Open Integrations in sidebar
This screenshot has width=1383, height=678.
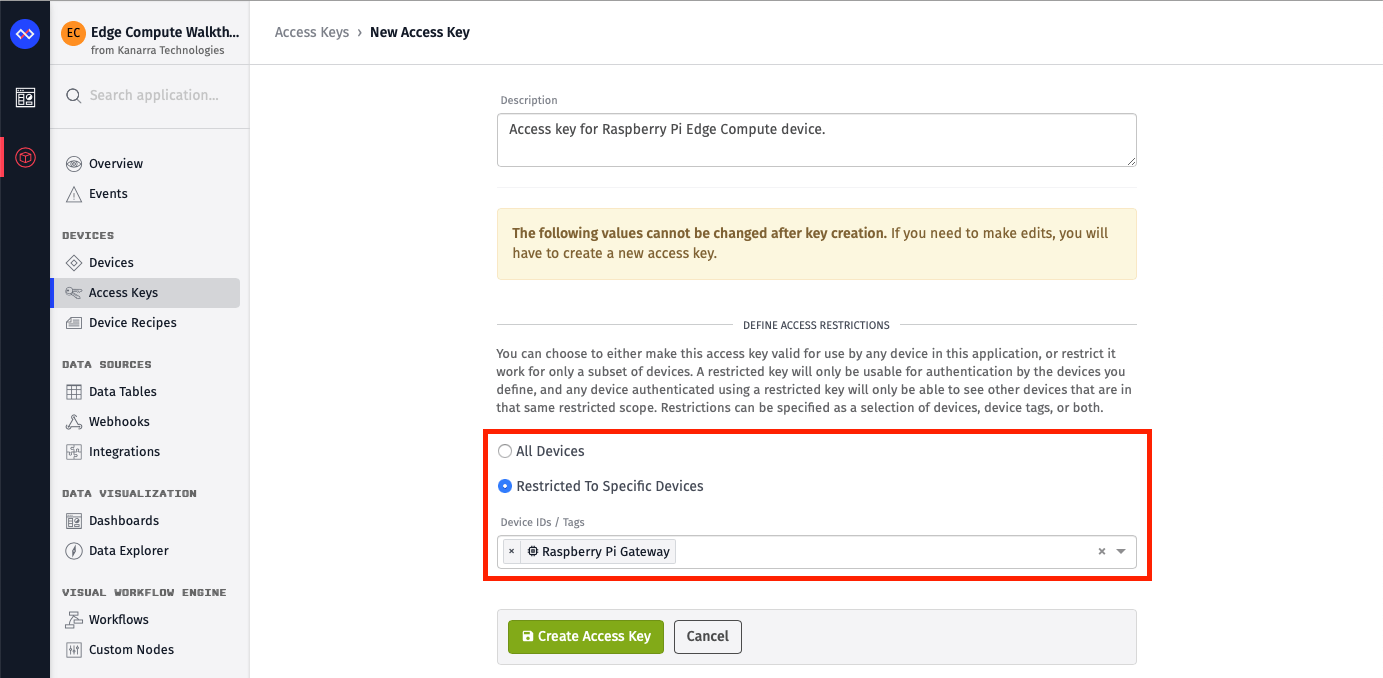[124, 452]
